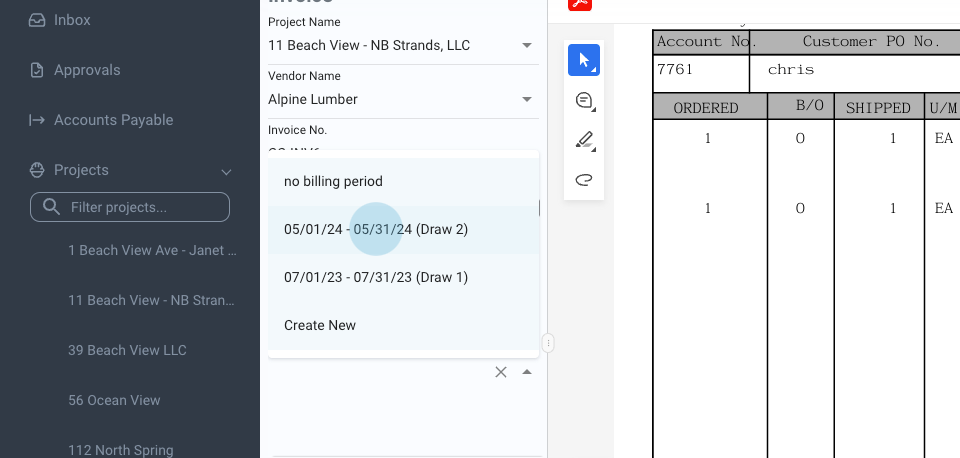This screenshot has height=458, width=960.
Task: Collapse the Projects section chevron
Action: (226, 171)
